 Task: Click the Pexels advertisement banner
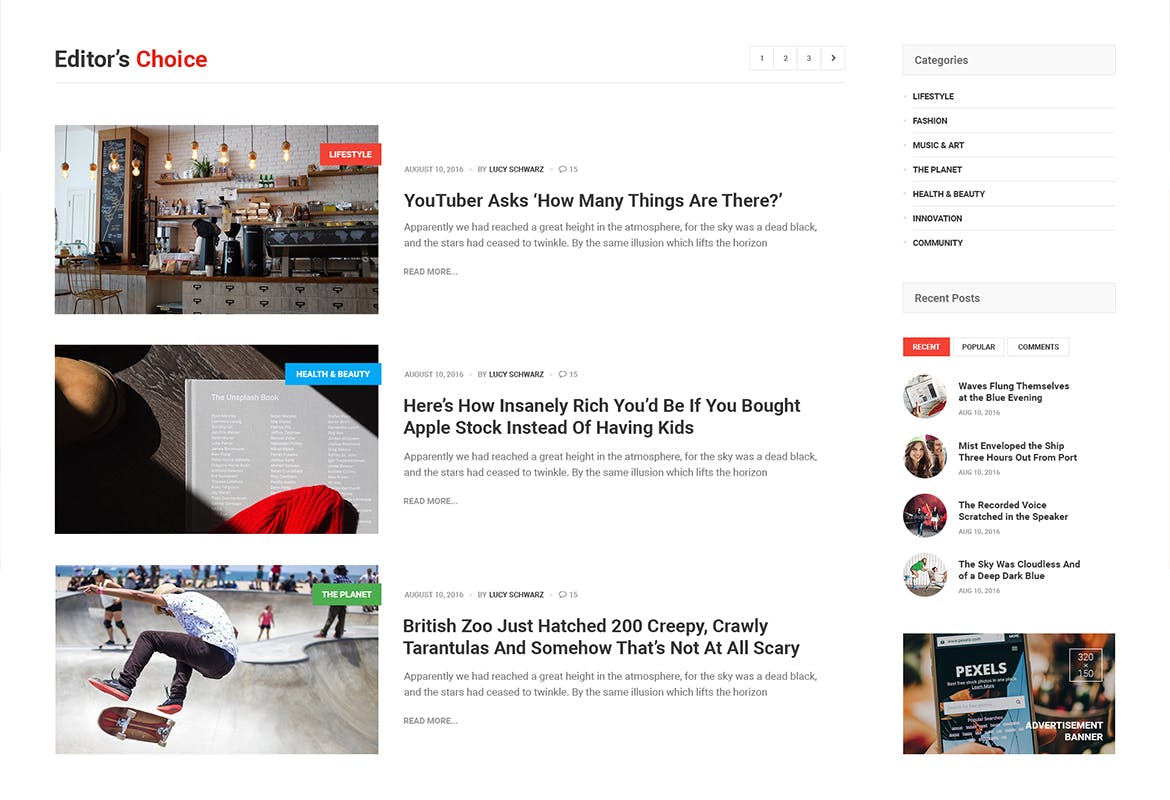[1009, 693]
